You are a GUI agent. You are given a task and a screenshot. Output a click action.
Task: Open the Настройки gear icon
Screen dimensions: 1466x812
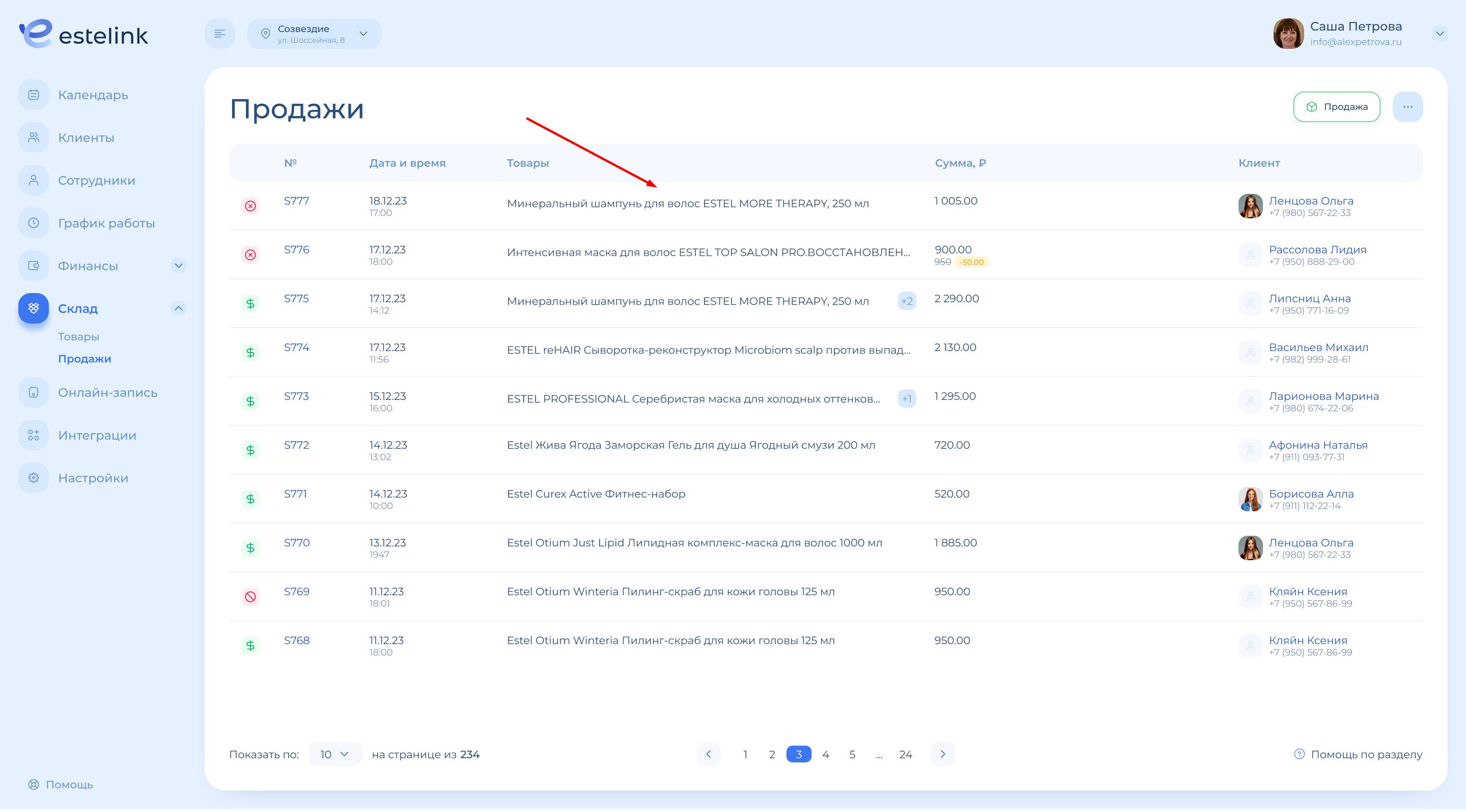34,478
